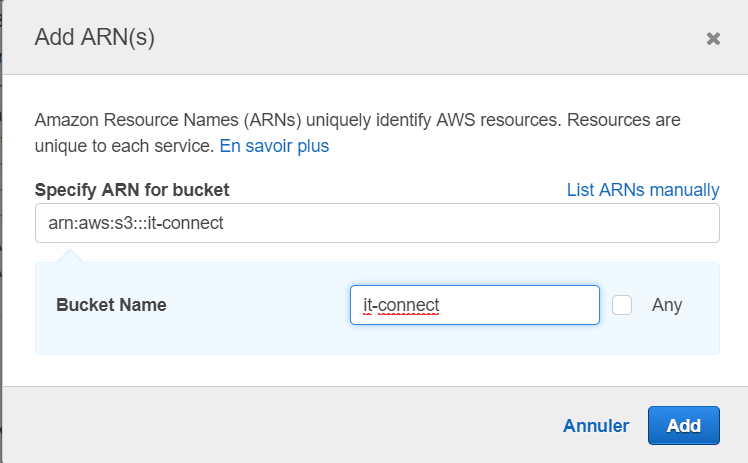Screen dimensions: 748x463
Task: Focus the Specify ARN text field
Action: click(377, 223)
